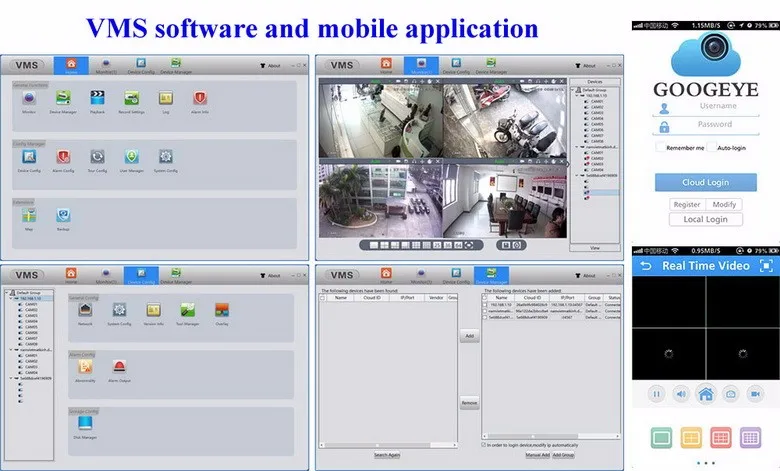The height and width of the screenshot is (471, 780).
Task: Enable the Remember me checkbox
Action: (659, 148)
